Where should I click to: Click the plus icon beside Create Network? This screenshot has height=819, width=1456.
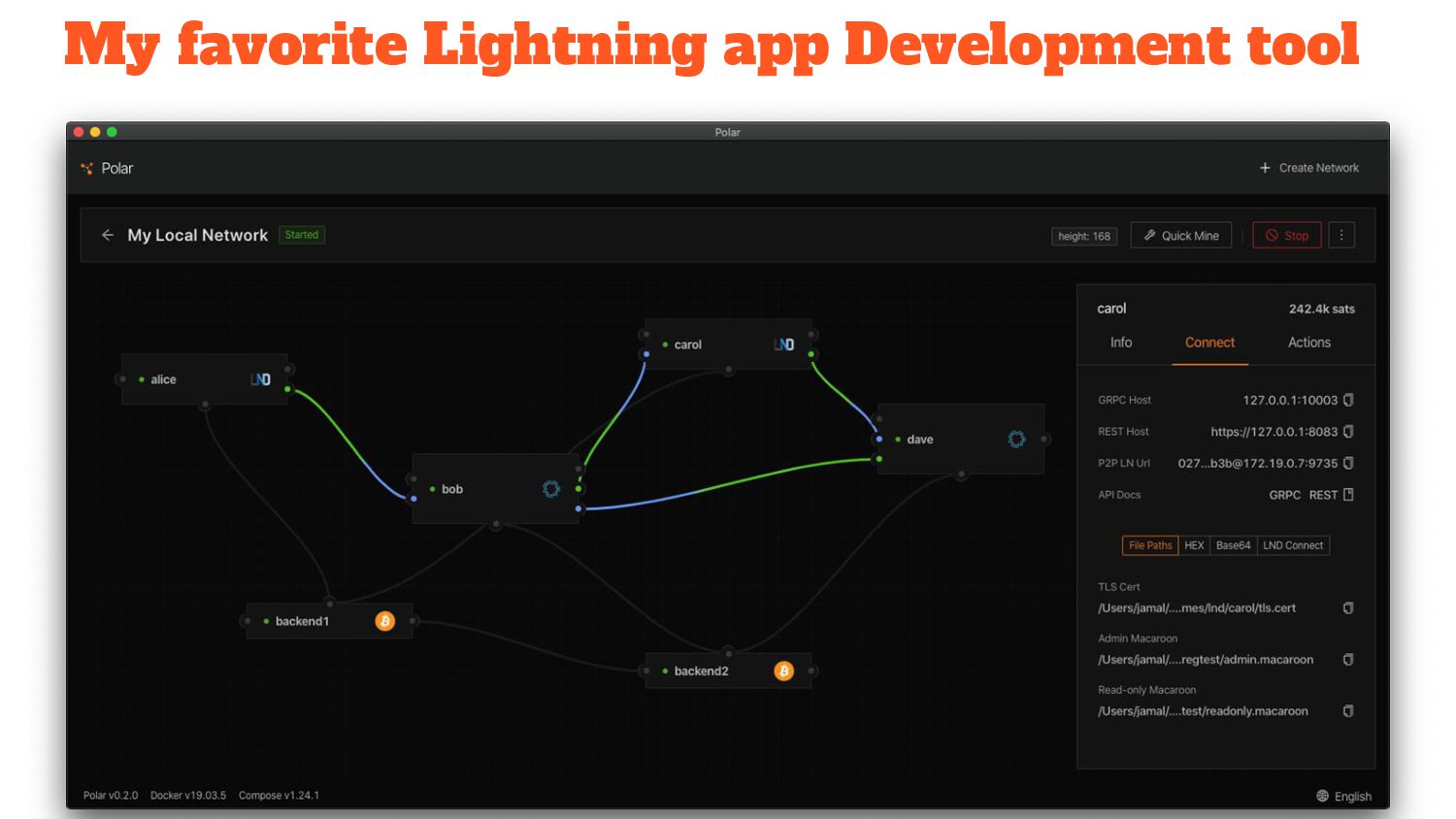pos(1265,168)
